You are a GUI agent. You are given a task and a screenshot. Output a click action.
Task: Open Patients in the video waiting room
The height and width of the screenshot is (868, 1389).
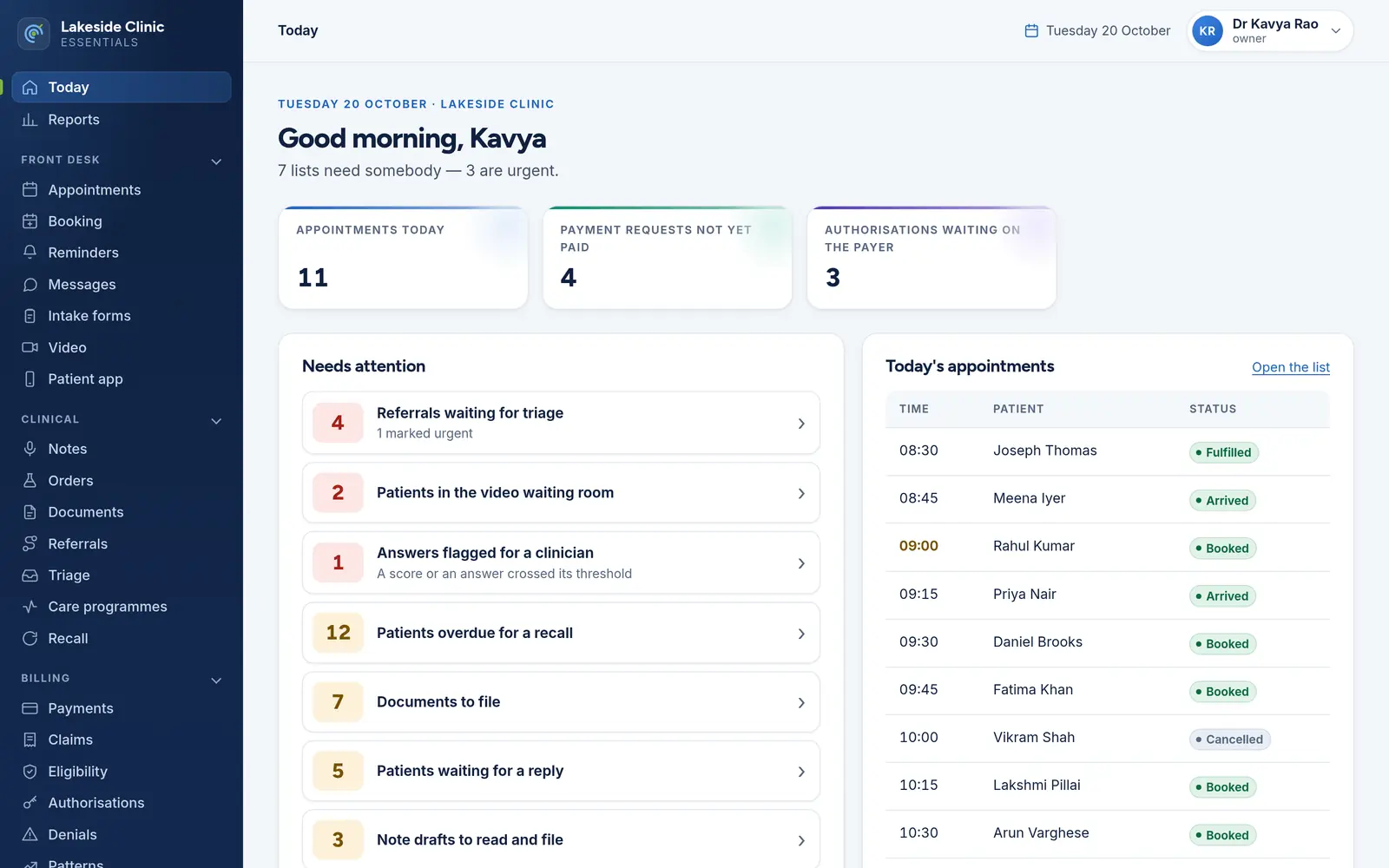point(561,492)
